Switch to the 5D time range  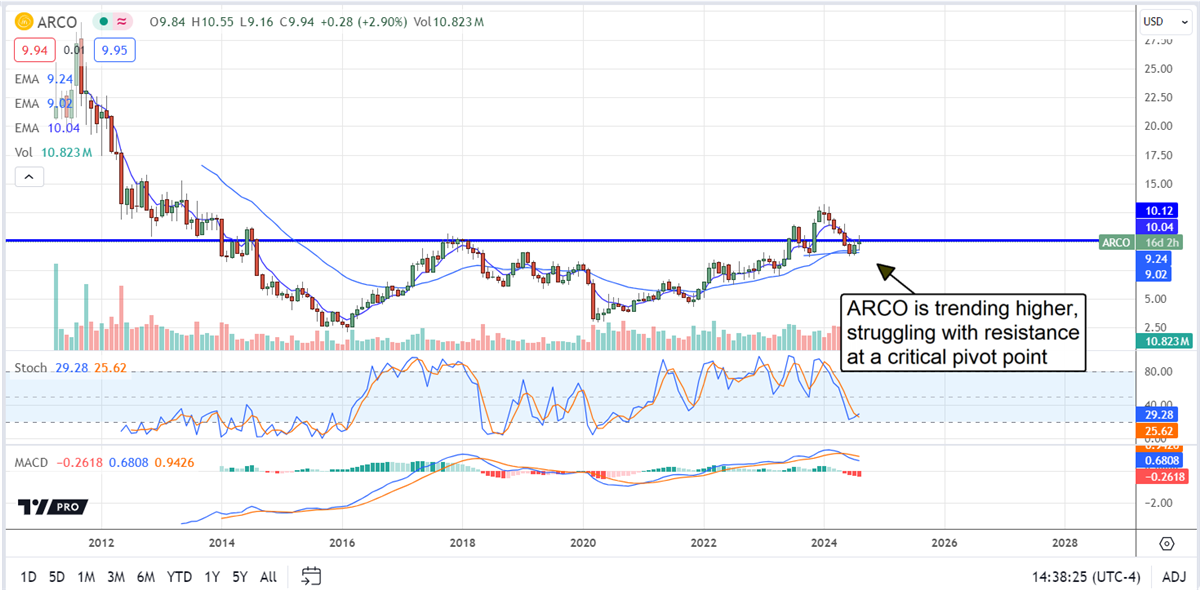(57, 576)
